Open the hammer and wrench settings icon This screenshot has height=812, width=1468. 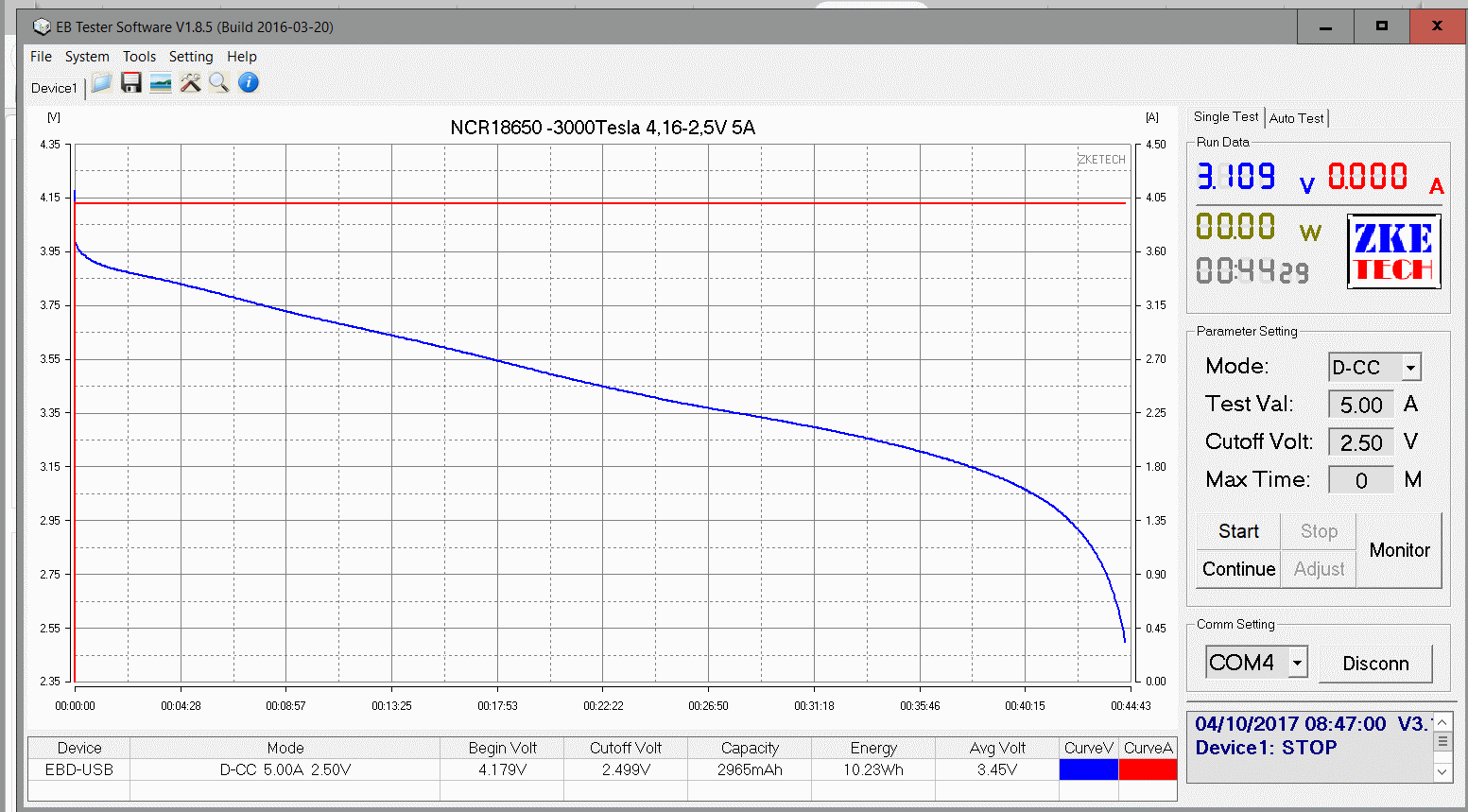pyautogui.click(x=190, y=83)
